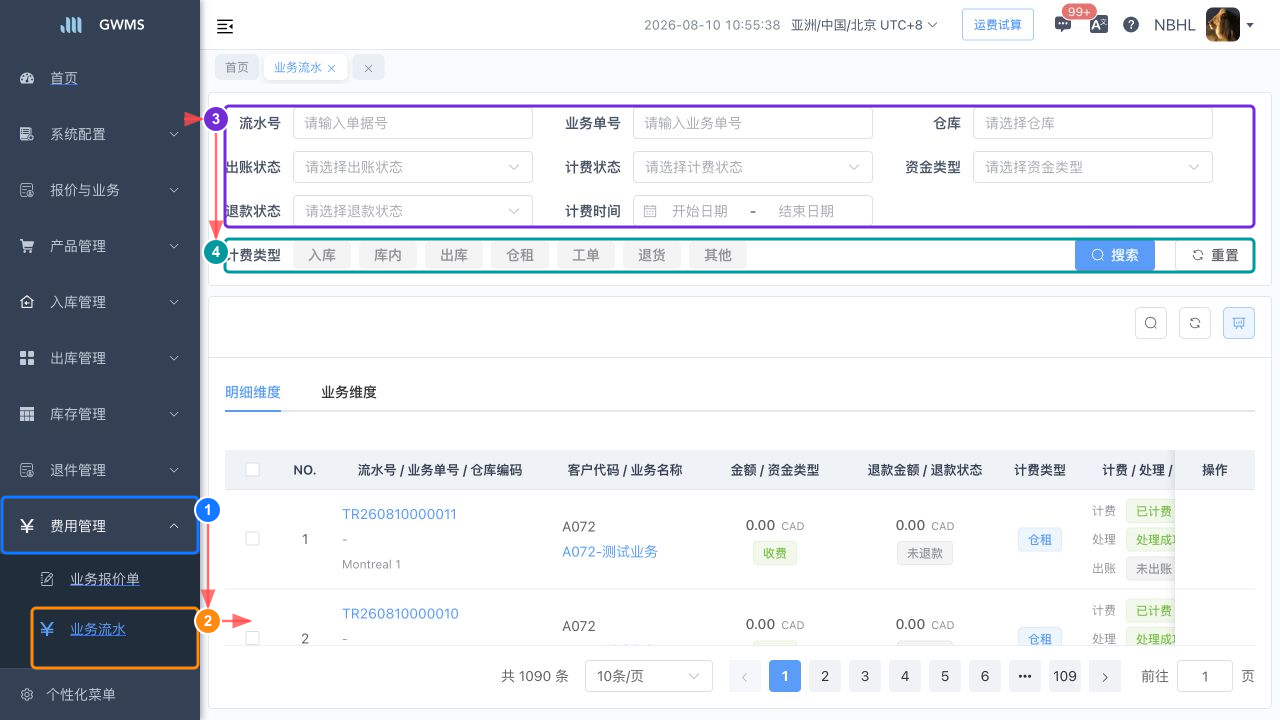Open the 退款状态 dropdown
The width and height of the screenshot is (1280, 720).
point(413,211)
